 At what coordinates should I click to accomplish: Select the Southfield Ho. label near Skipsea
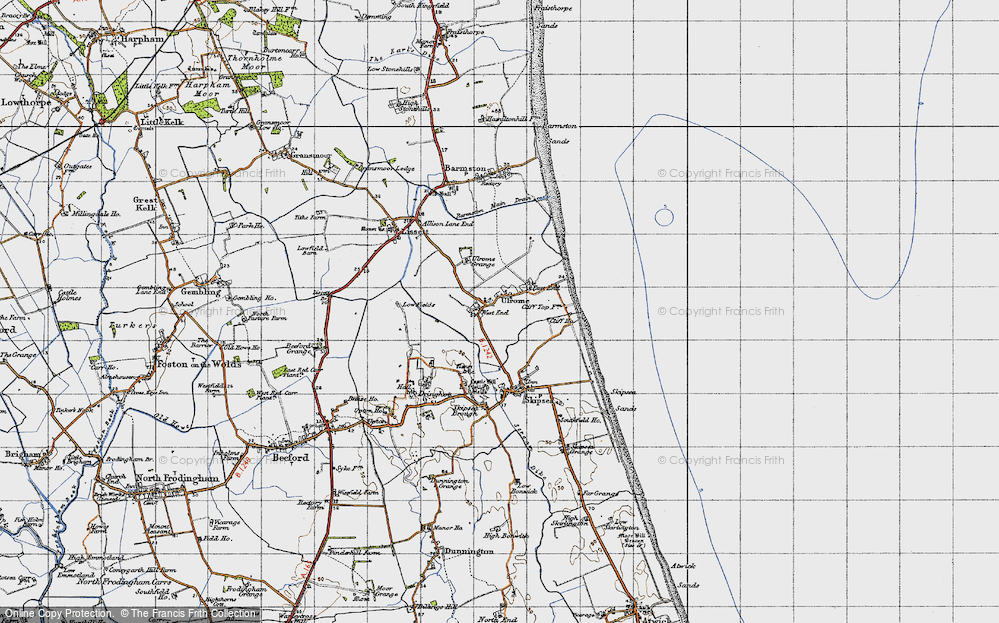coord(579,420)
